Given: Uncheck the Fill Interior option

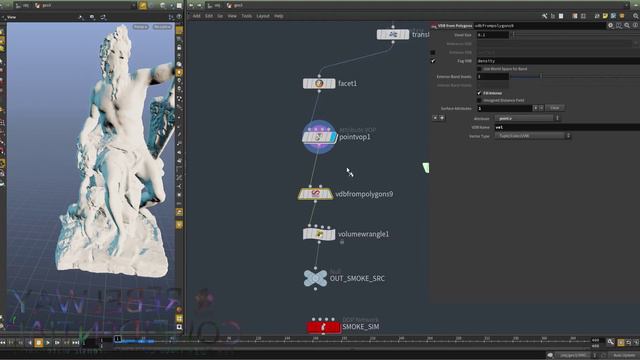Looking at the screenshot, I should coord(480,93).
